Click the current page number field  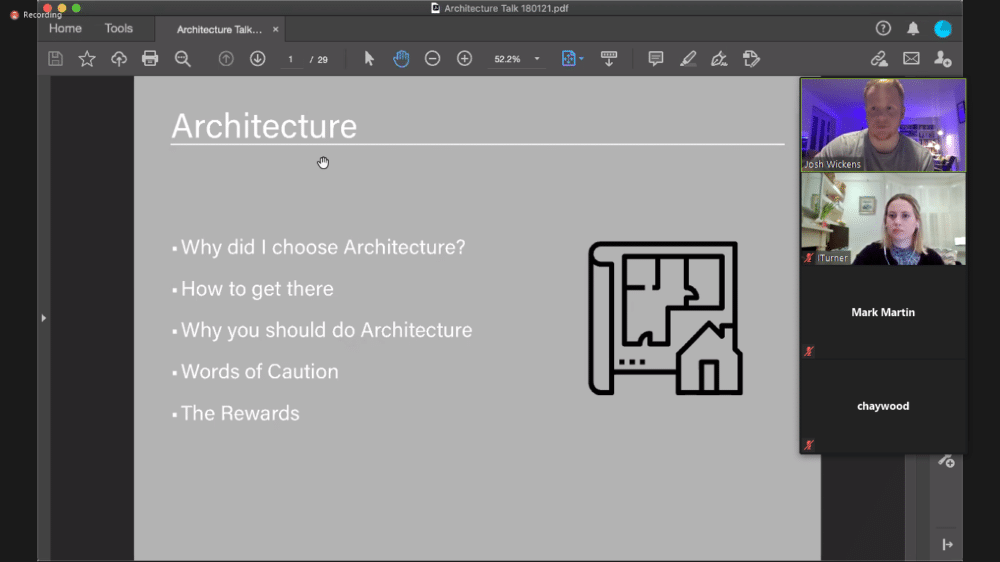point(291,60)
